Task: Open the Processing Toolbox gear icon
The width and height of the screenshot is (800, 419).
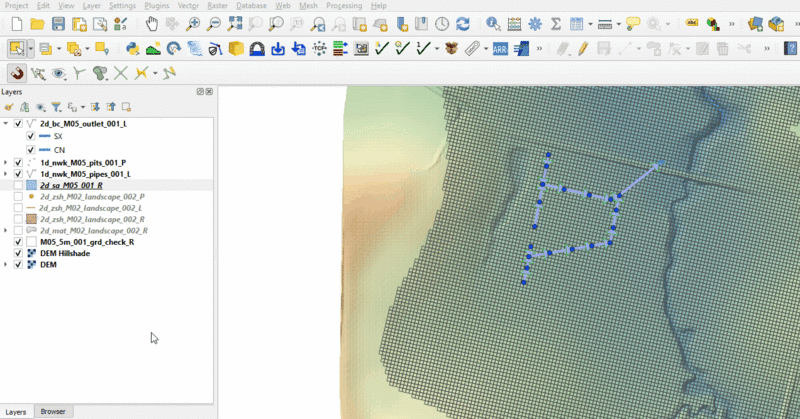Action: pos(535,23)
